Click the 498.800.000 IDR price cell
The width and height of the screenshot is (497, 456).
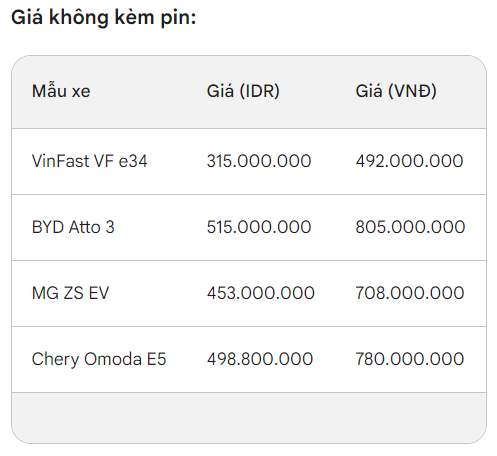point(260,359)
